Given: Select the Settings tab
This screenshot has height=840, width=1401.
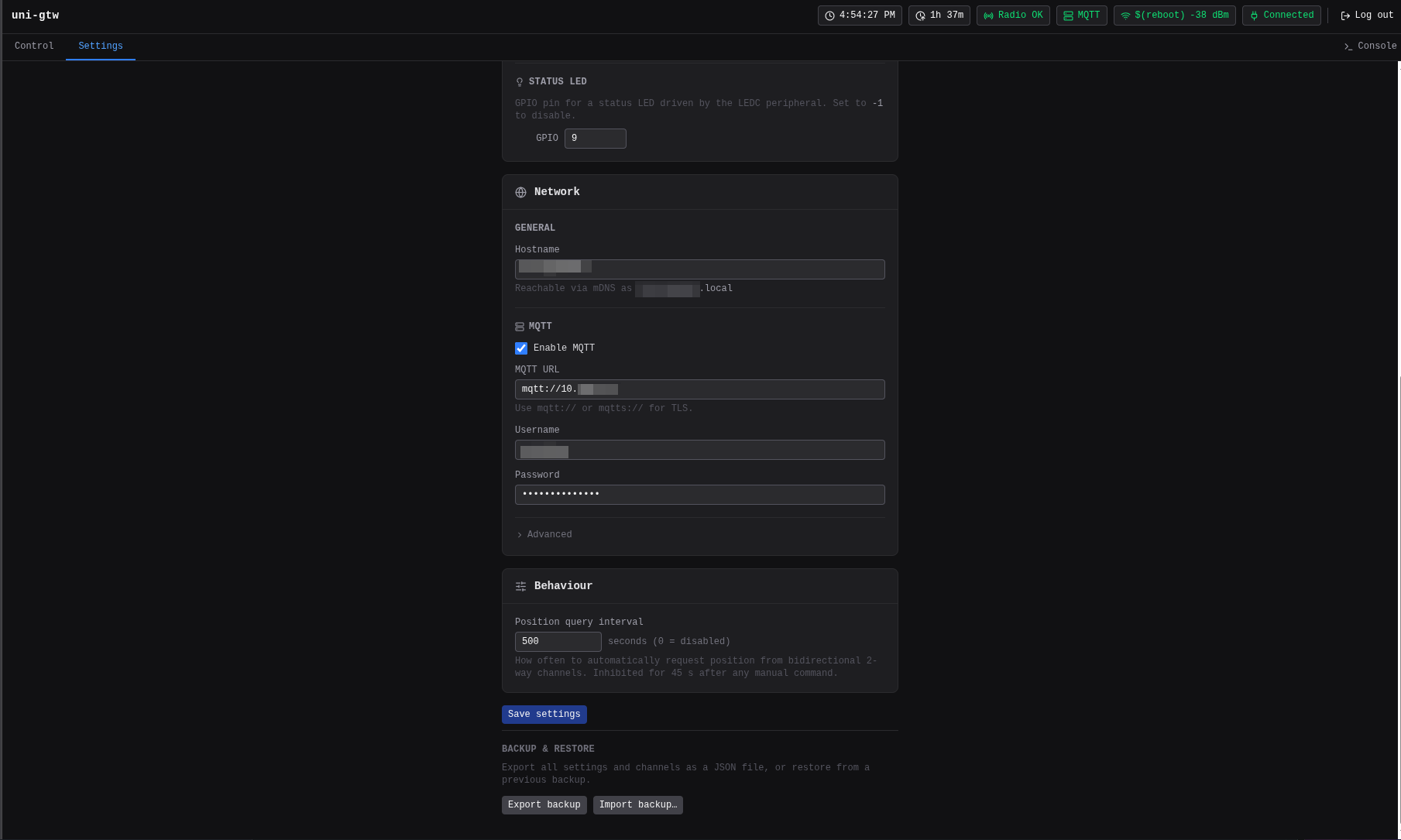Looking at the screenshot, I should [101, 46].
